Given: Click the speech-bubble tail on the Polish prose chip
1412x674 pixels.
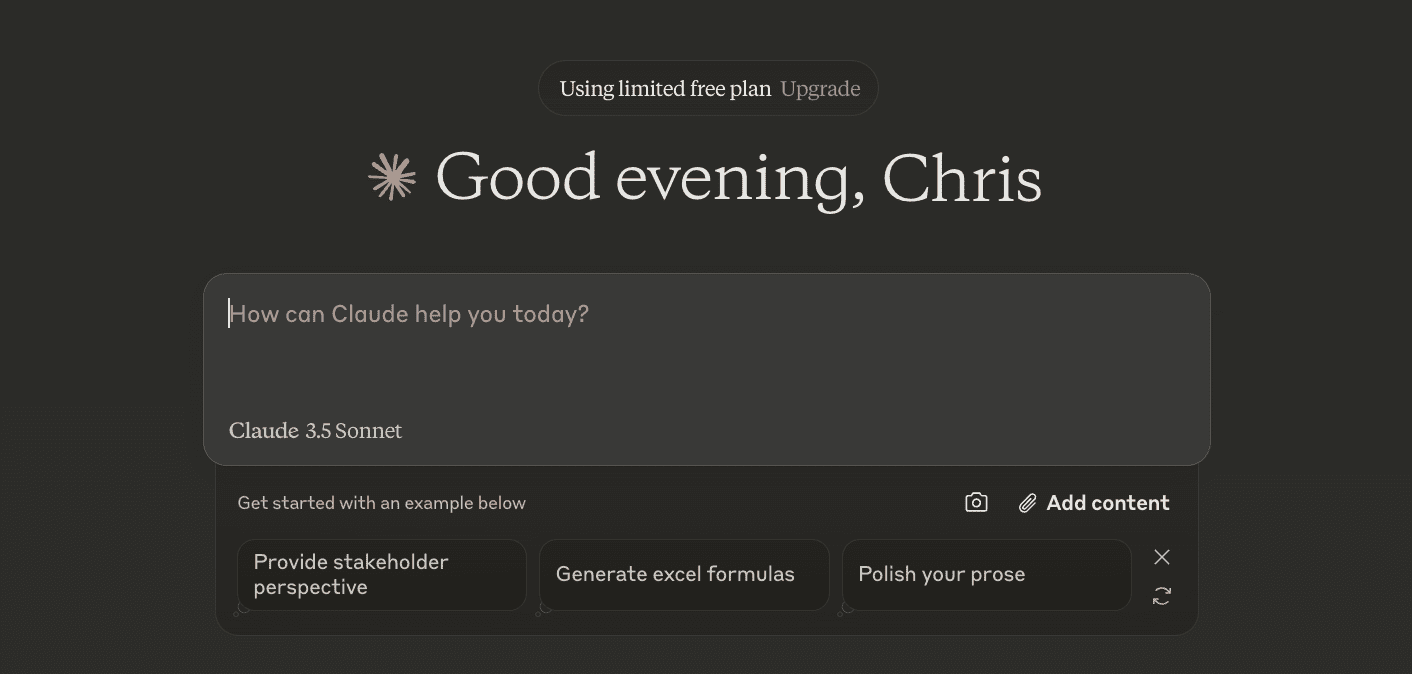Looking at the screenshot, I should (845, 608).
